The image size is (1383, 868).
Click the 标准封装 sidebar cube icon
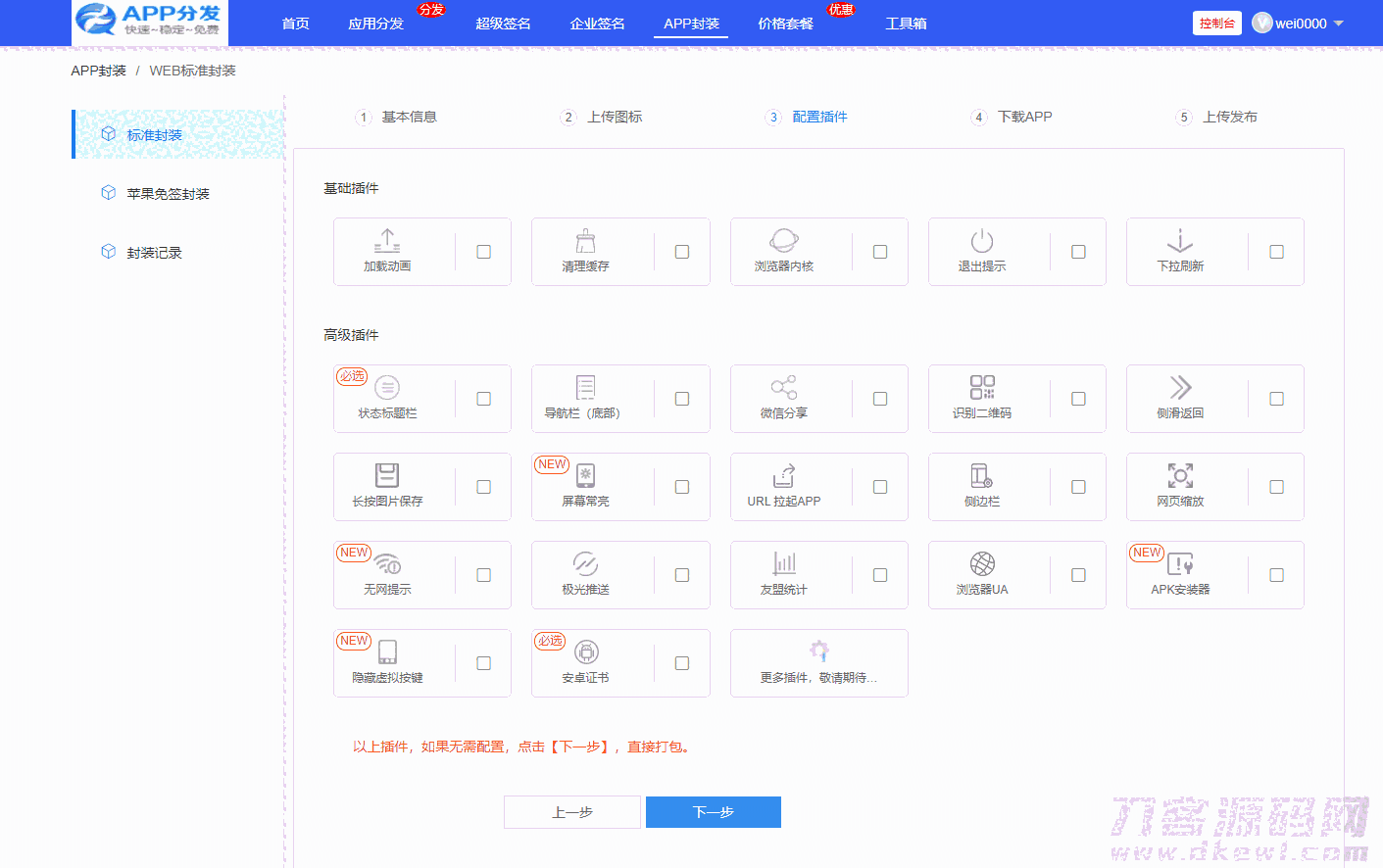pyautogui.click(x=109, y=134)
